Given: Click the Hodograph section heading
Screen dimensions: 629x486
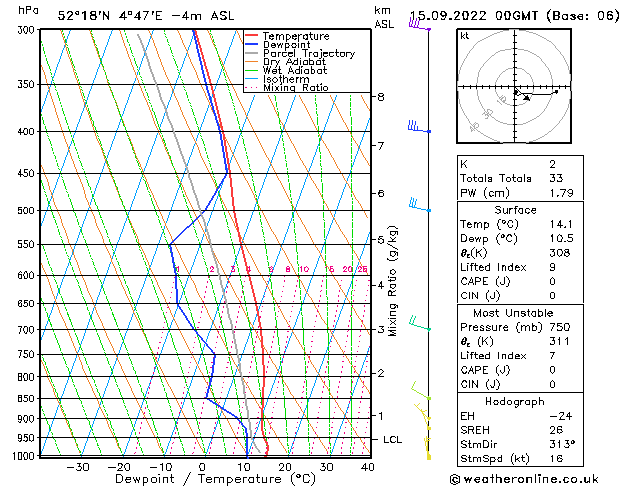Looking at the screenshot, I should coord(515,401).
